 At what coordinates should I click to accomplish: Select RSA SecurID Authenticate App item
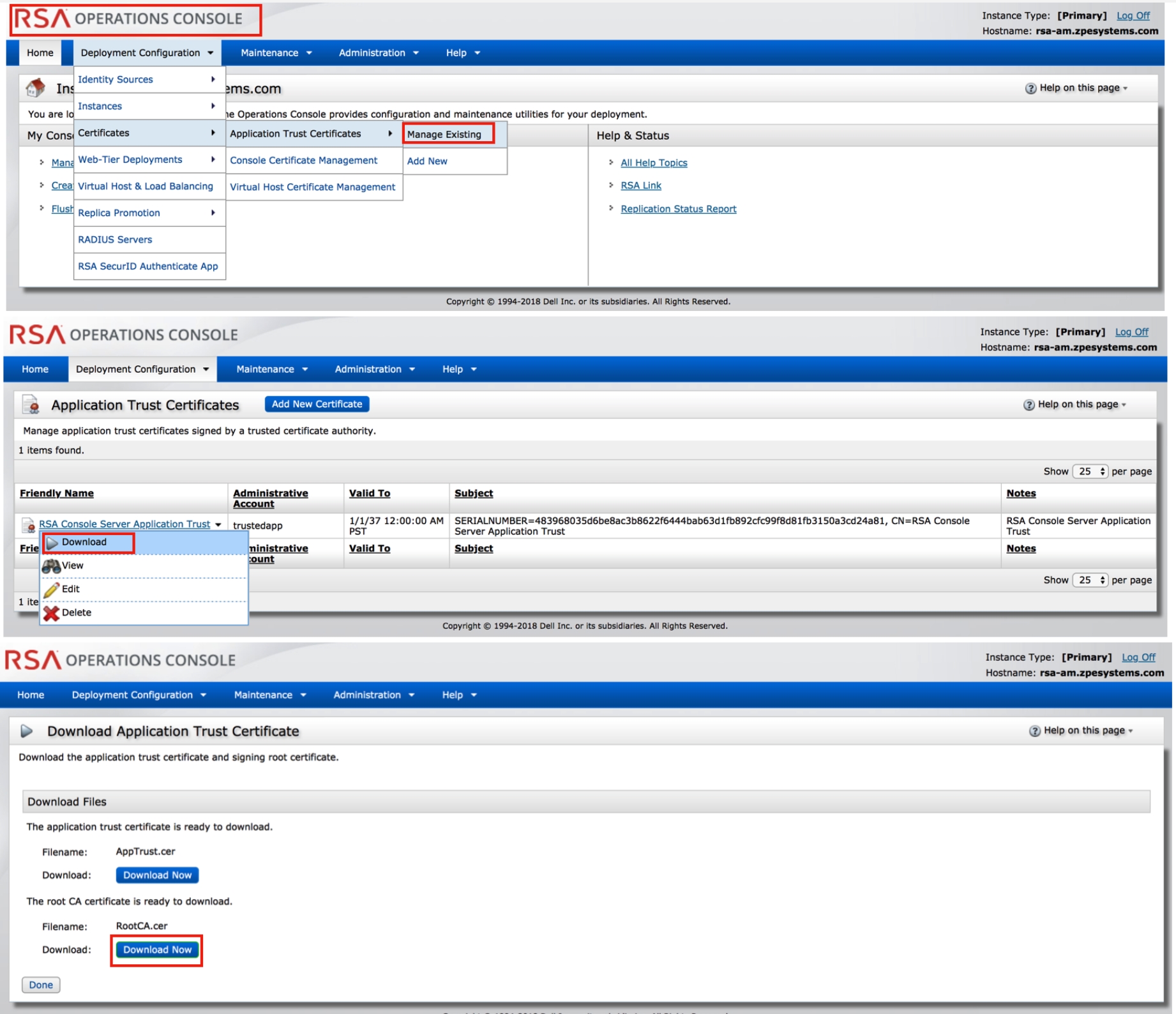[149, 267]
